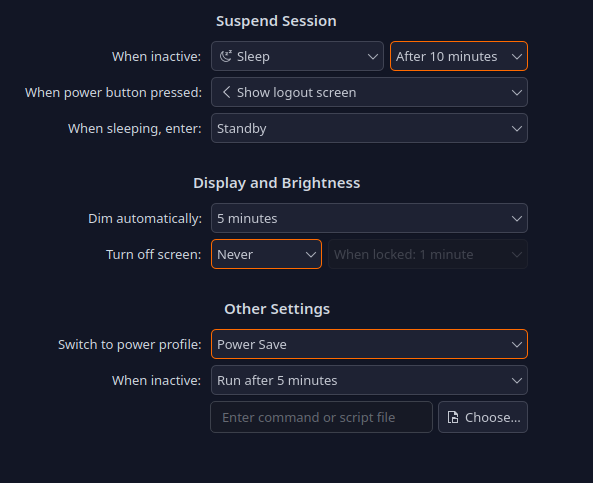Click chevron of Standby dropdown

pos(517,129)
